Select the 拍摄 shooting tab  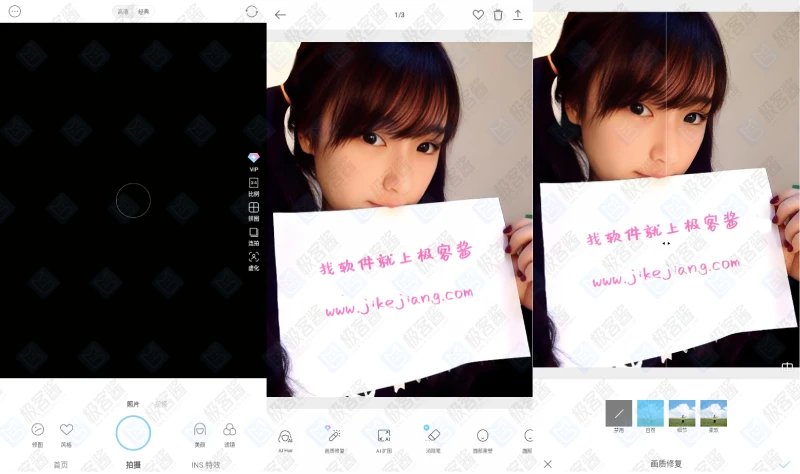(133, 465)
